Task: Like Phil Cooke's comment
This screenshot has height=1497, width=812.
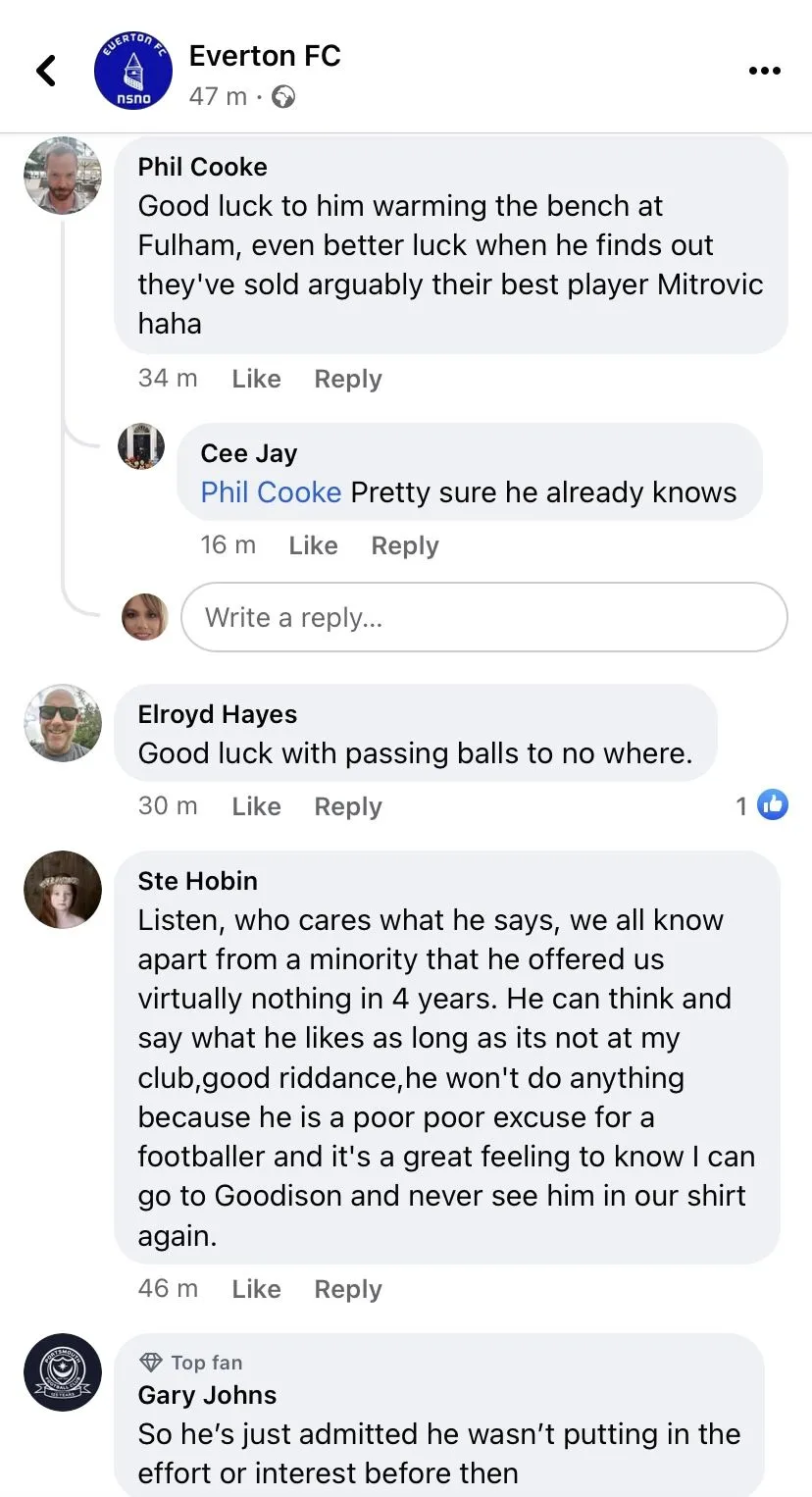Action: [x=256, y=379]
